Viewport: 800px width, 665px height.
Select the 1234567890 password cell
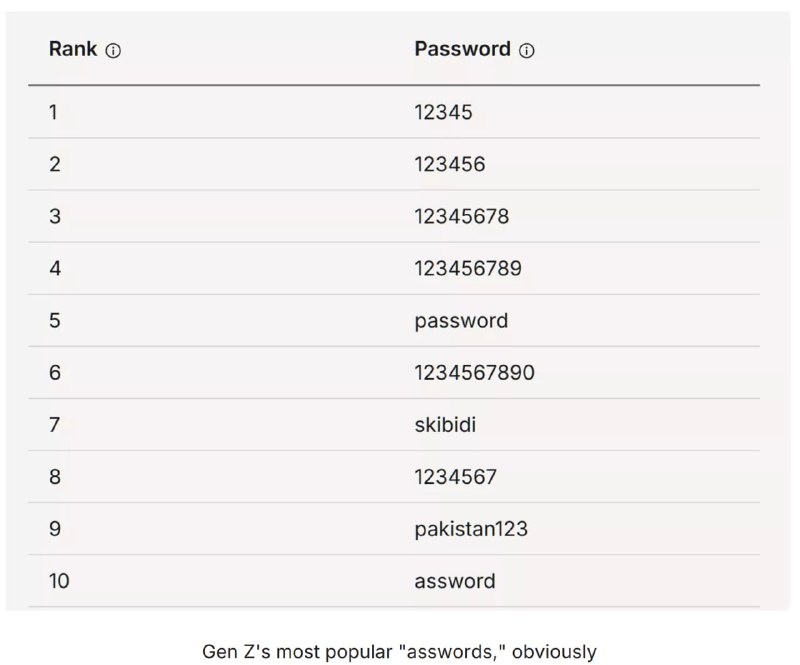coord(474,373)
